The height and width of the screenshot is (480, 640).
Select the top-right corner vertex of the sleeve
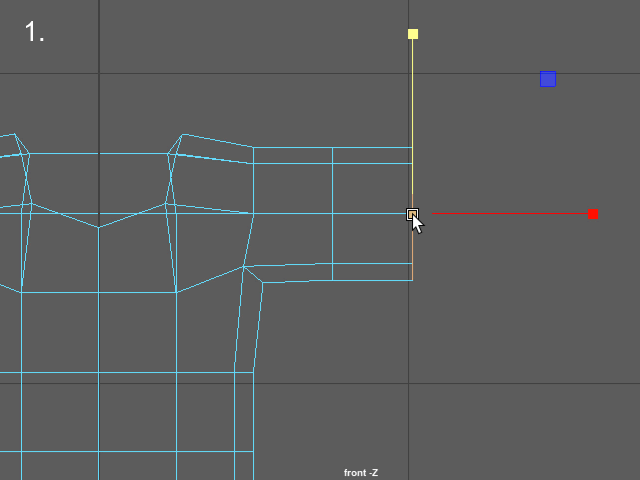point(412,148)
